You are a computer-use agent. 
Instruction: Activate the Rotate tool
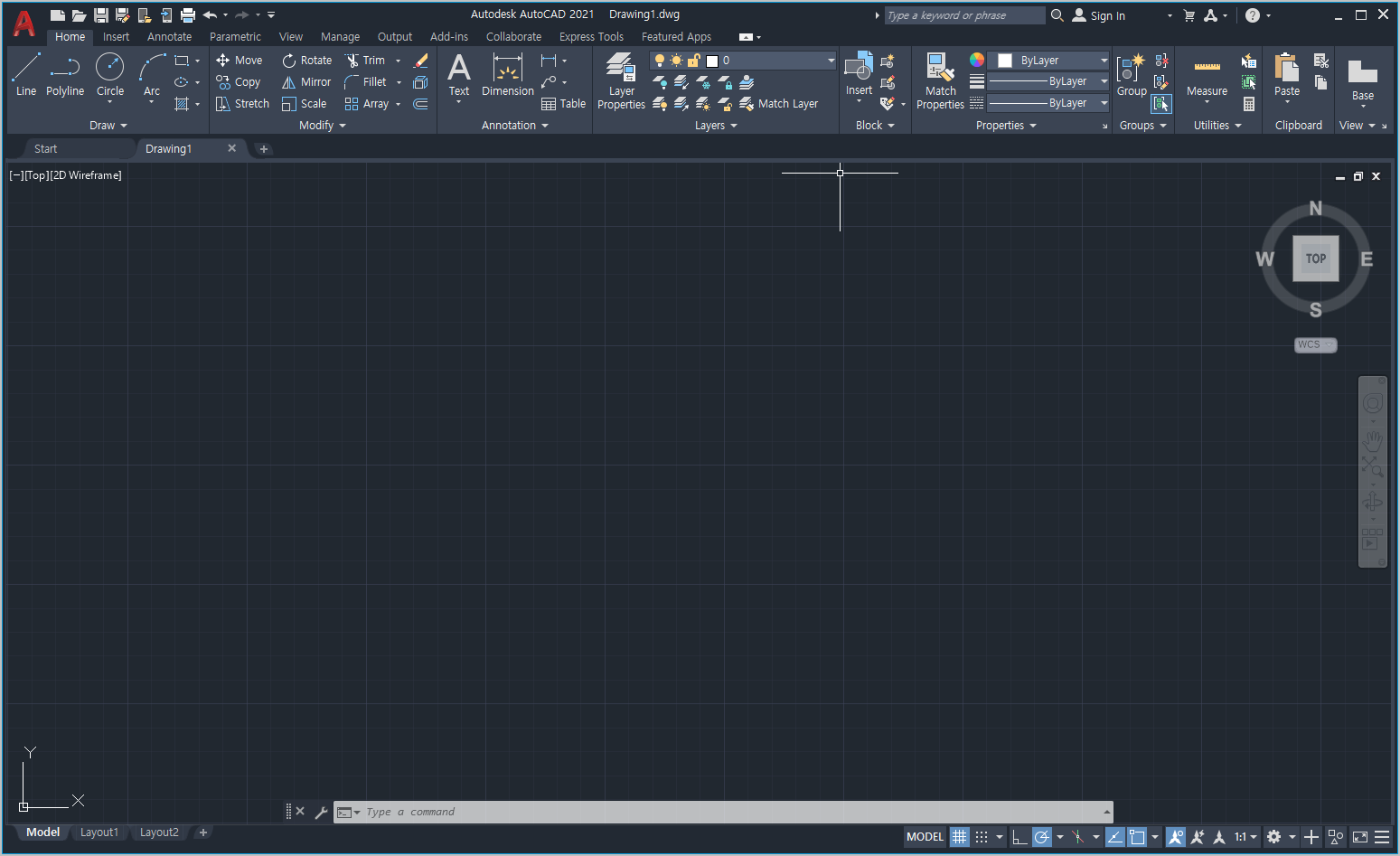(x=307, y=61)
